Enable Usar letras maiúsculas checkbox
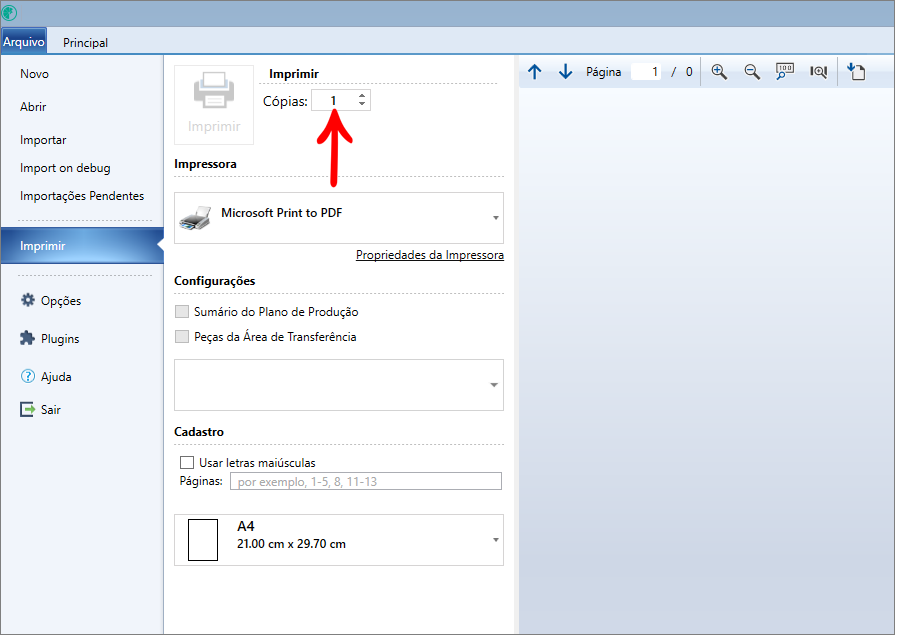 pos(186,463)
